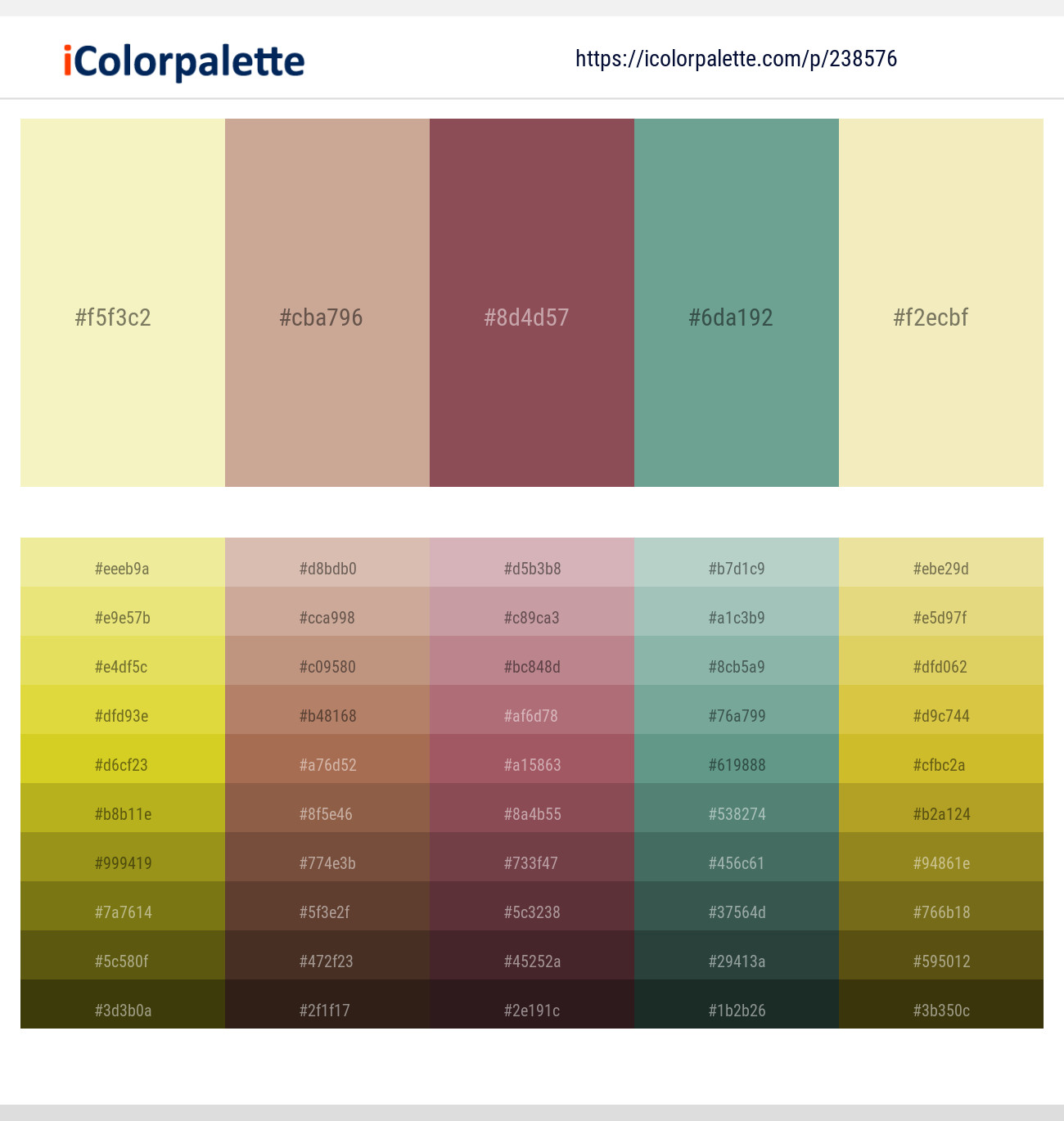
Task: Click the iColorpalette logo
Action: 181,61
